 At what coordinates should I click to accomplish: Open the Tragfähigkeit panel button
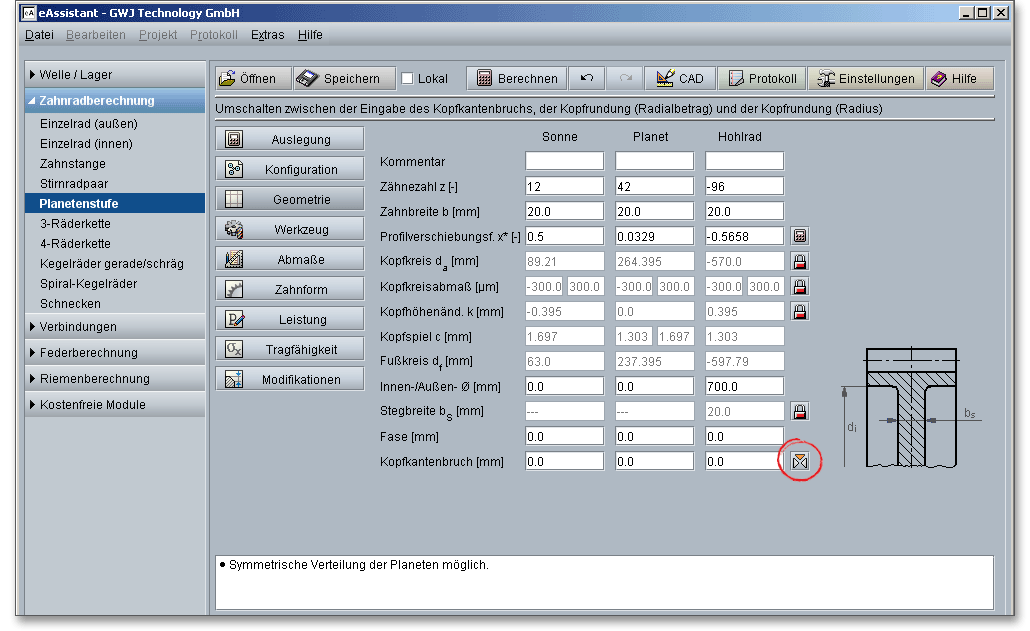[290, 350]
